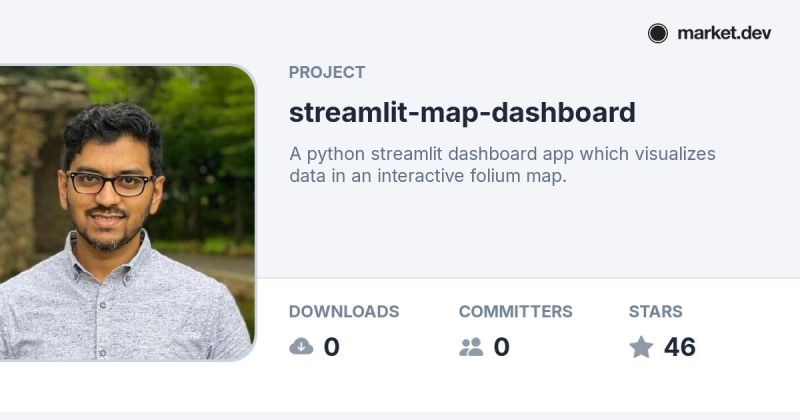
Task: Click the downloads count of 0
Action: pos(332,347)
